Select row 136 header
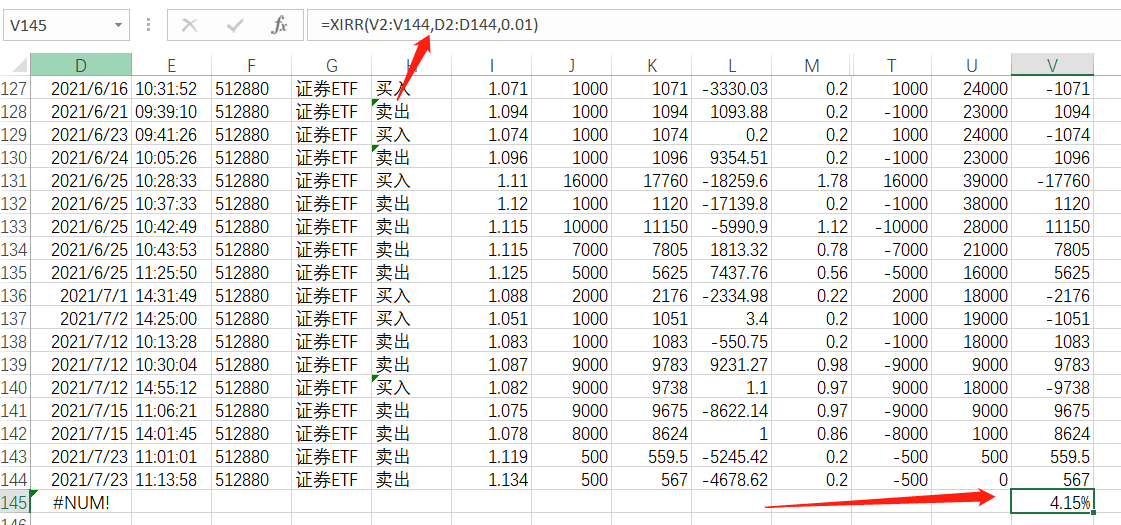Viewport: 1121px width, 525px height. pyautogui.click(x=15, y=295)
